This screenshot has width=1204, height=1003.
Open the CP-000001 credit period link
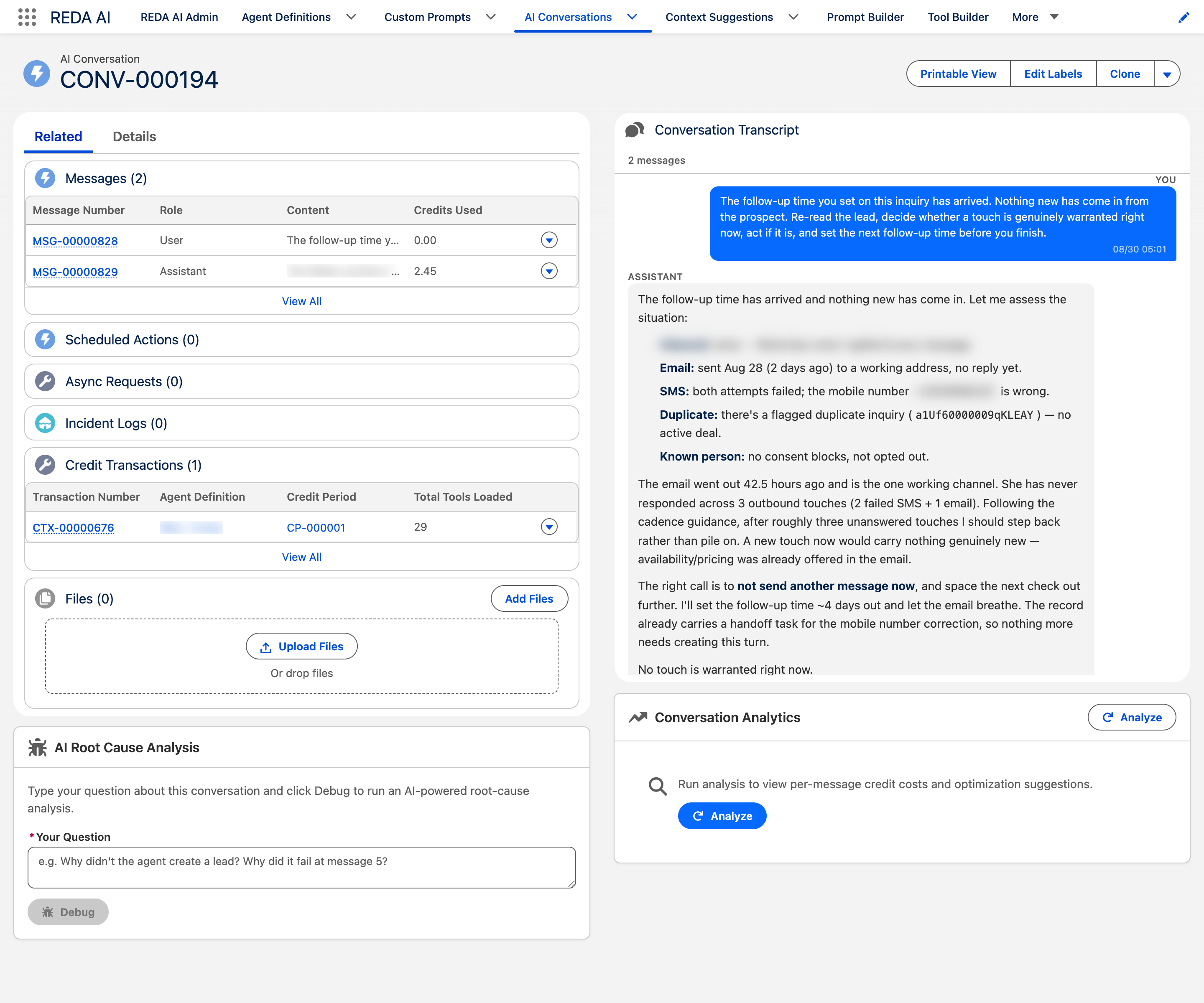pyautogui.click(x=316, y=527)
